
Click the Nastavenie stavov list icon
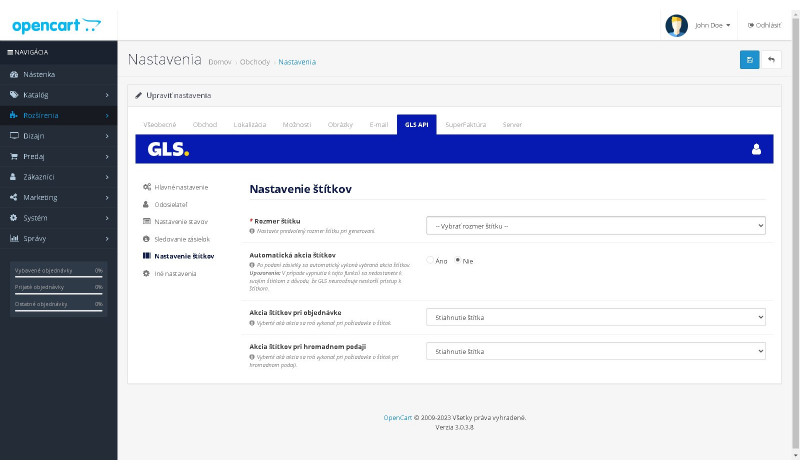point(147,221)
